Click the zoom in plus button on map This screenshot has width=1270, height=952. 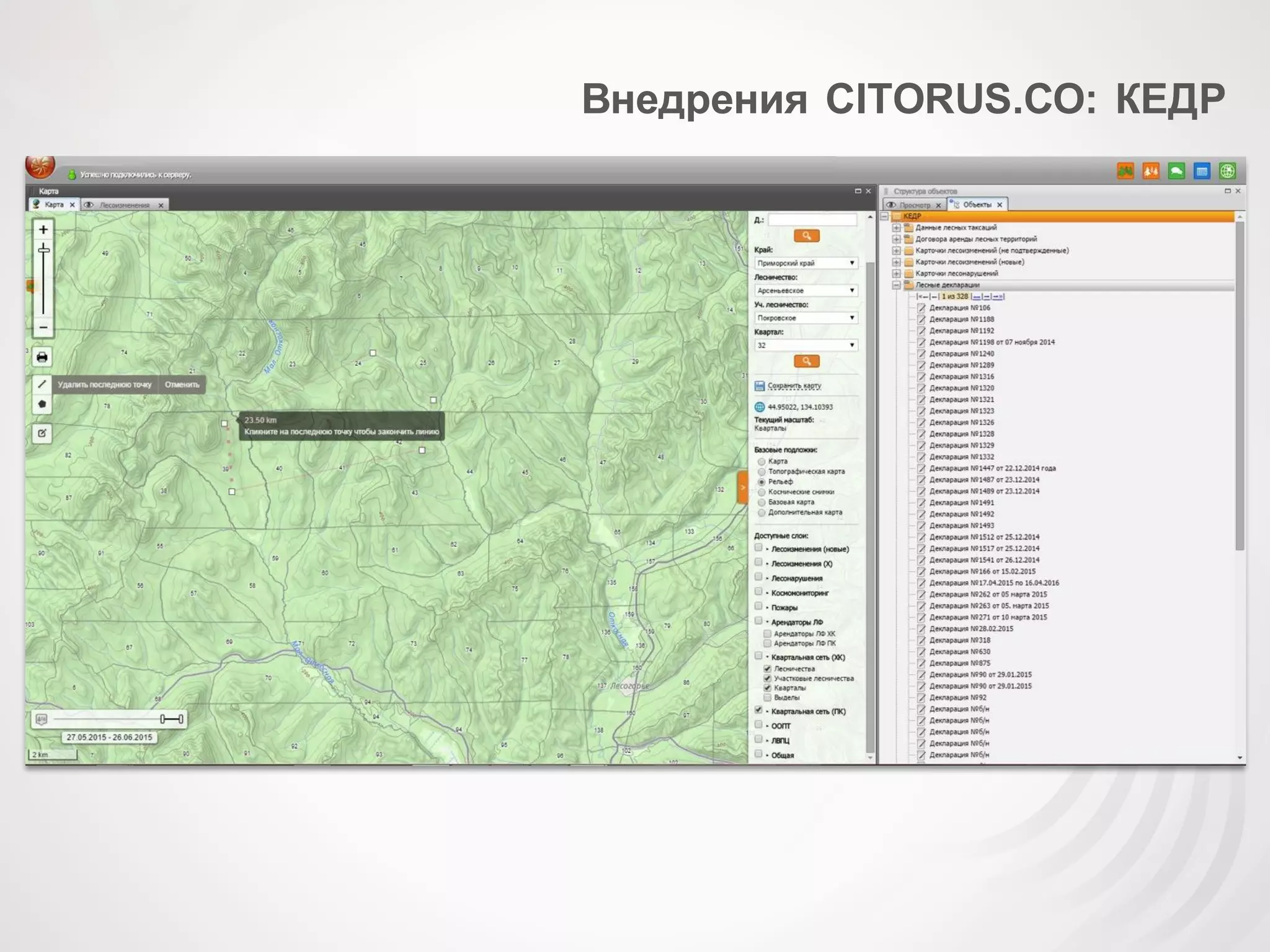(43, 230)
